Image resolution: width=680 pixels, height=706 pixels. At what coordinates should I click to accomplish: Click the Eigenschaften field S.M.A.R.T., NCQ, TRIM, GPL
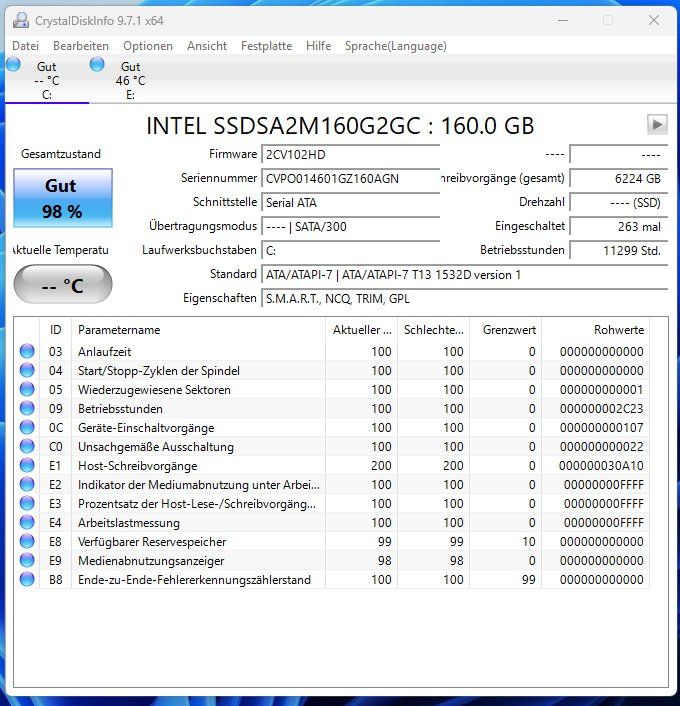click(464, 298)
